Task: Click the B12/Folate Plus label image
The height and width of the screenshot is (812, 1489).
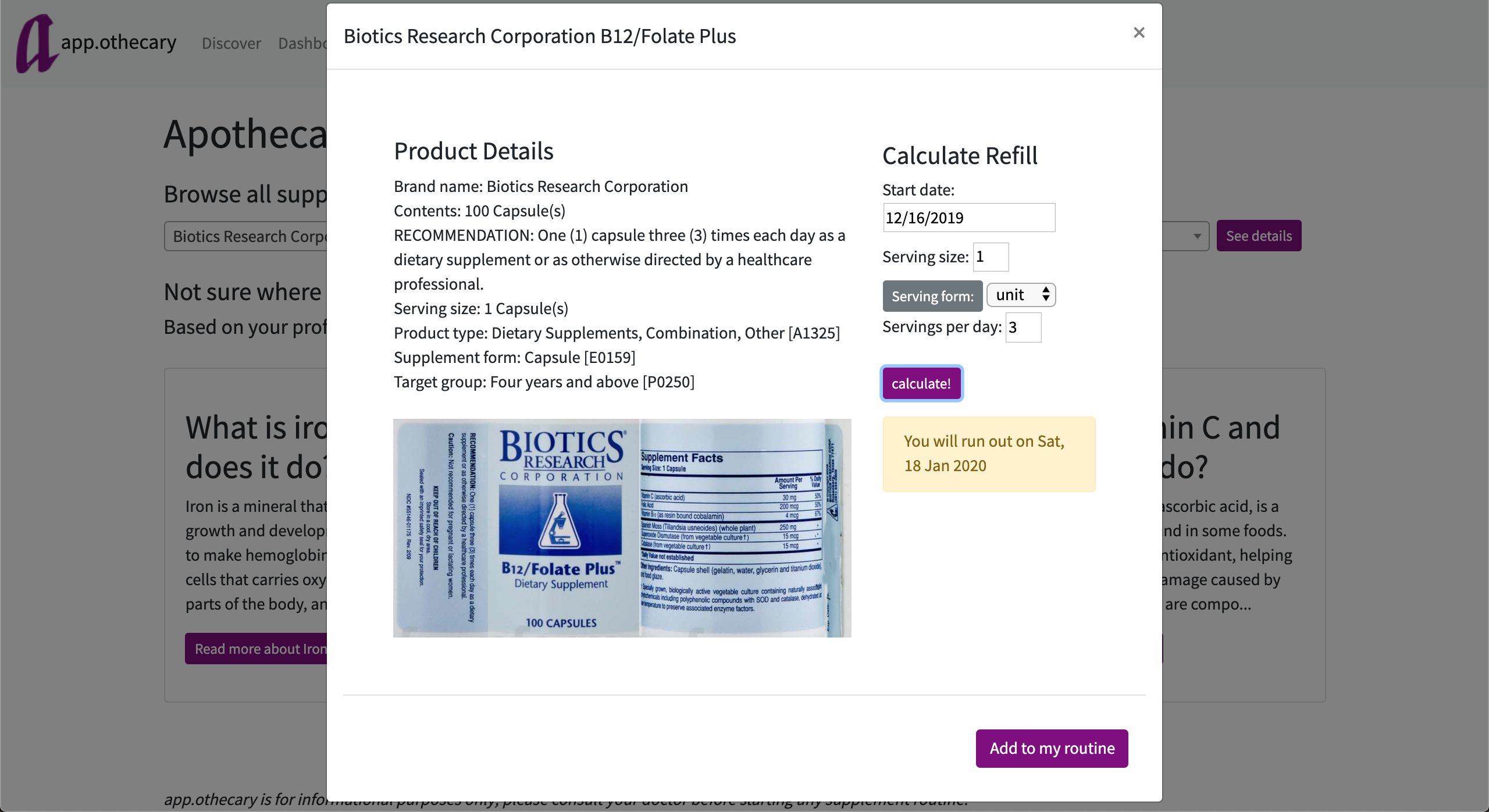Action: pyautogui.click(x=516, y=528)
